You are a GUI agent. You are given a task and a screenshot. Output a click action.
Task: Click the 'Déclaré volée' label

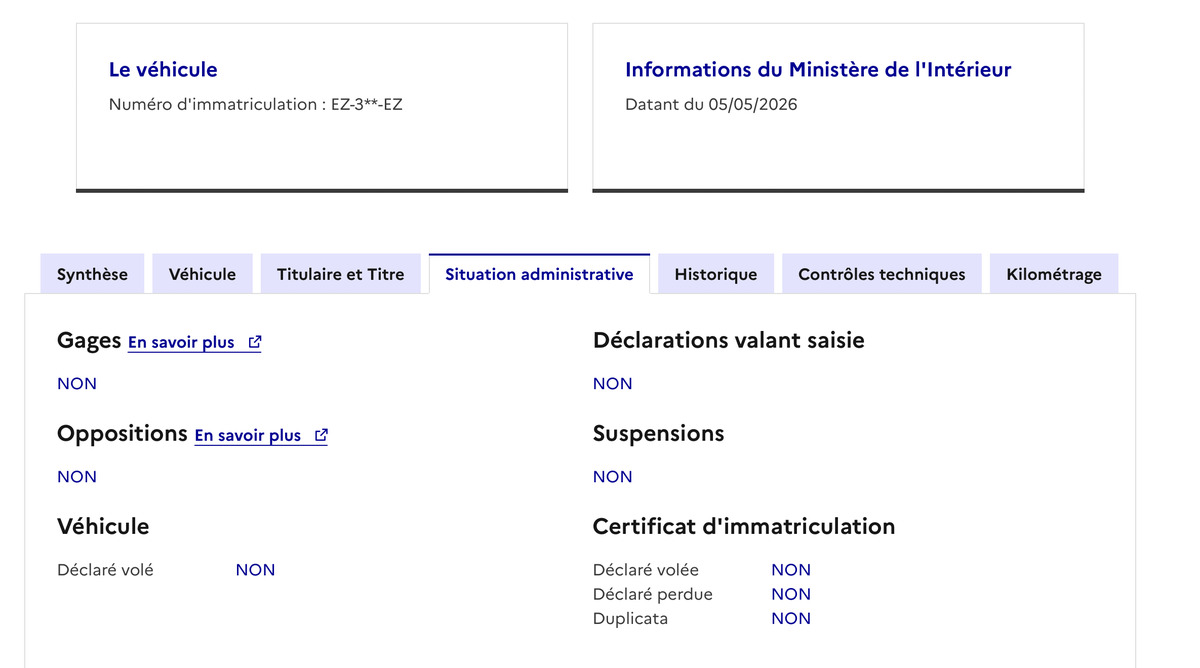(646, 570)
